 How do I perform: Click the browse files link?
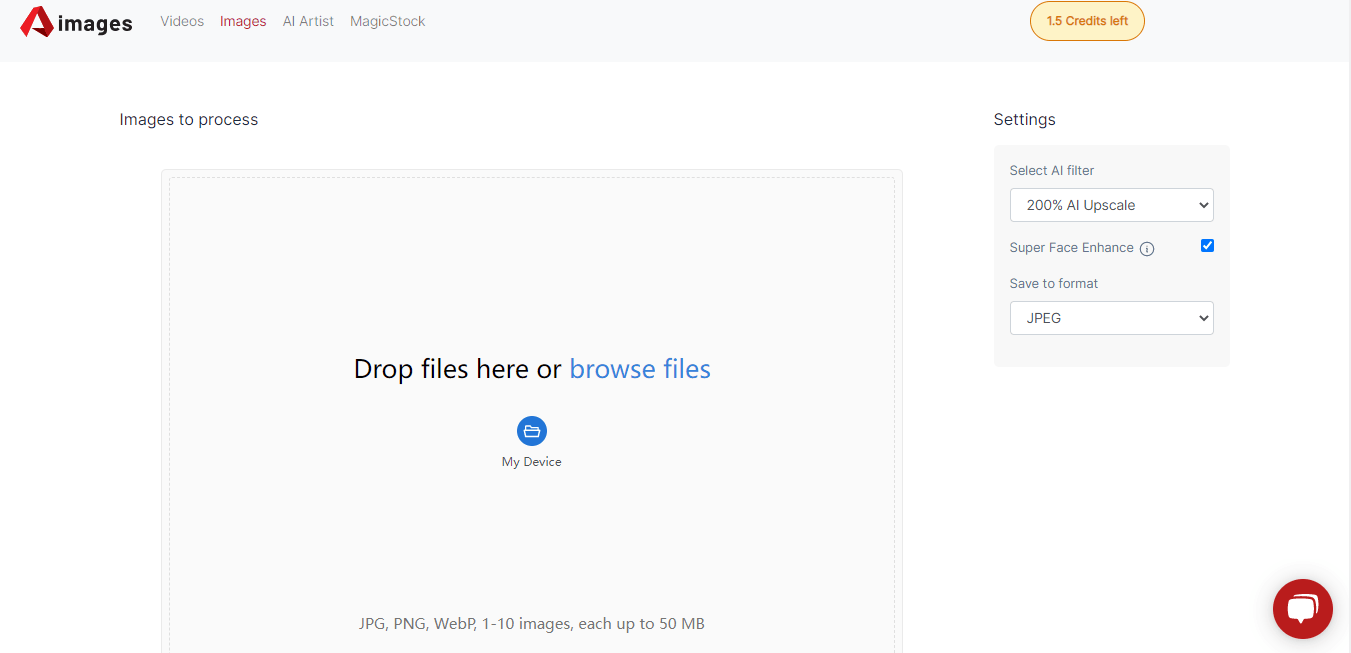click(x=640, y=369)
